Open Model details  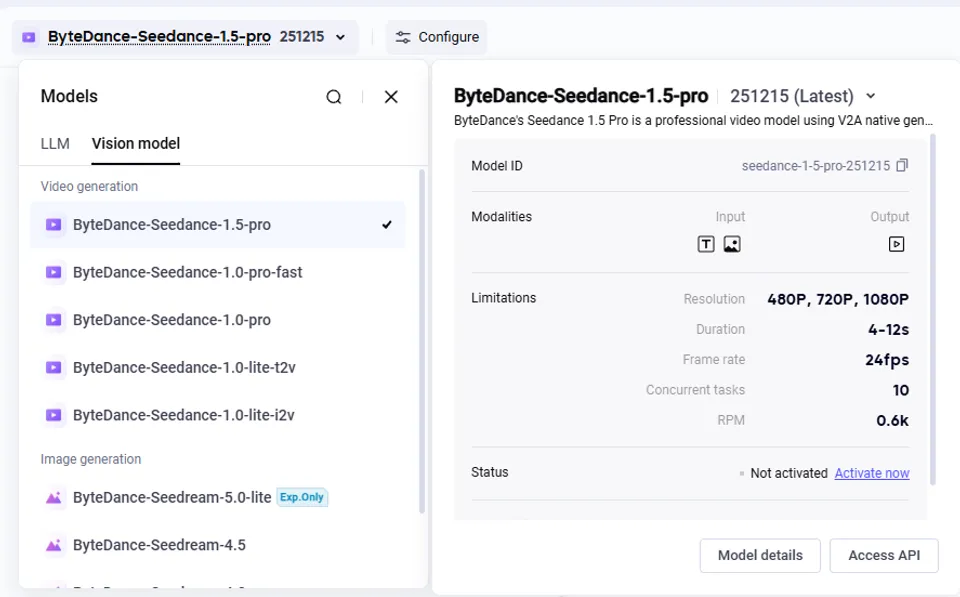tap(759, 555)
